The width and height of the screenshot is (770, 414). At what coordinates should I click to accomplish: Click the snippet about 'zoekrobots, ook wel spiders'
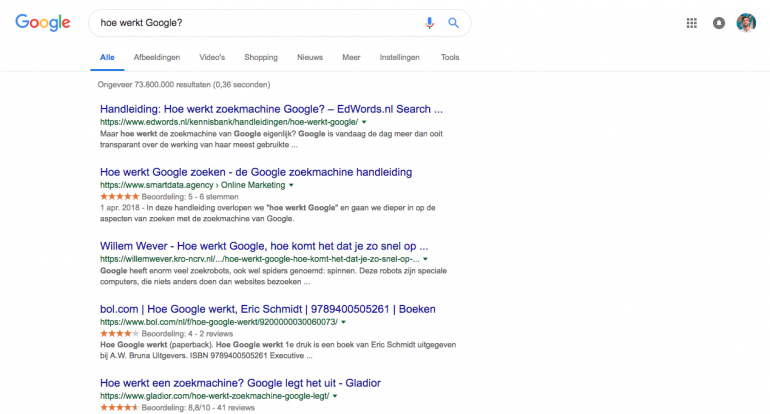[274, 276]
